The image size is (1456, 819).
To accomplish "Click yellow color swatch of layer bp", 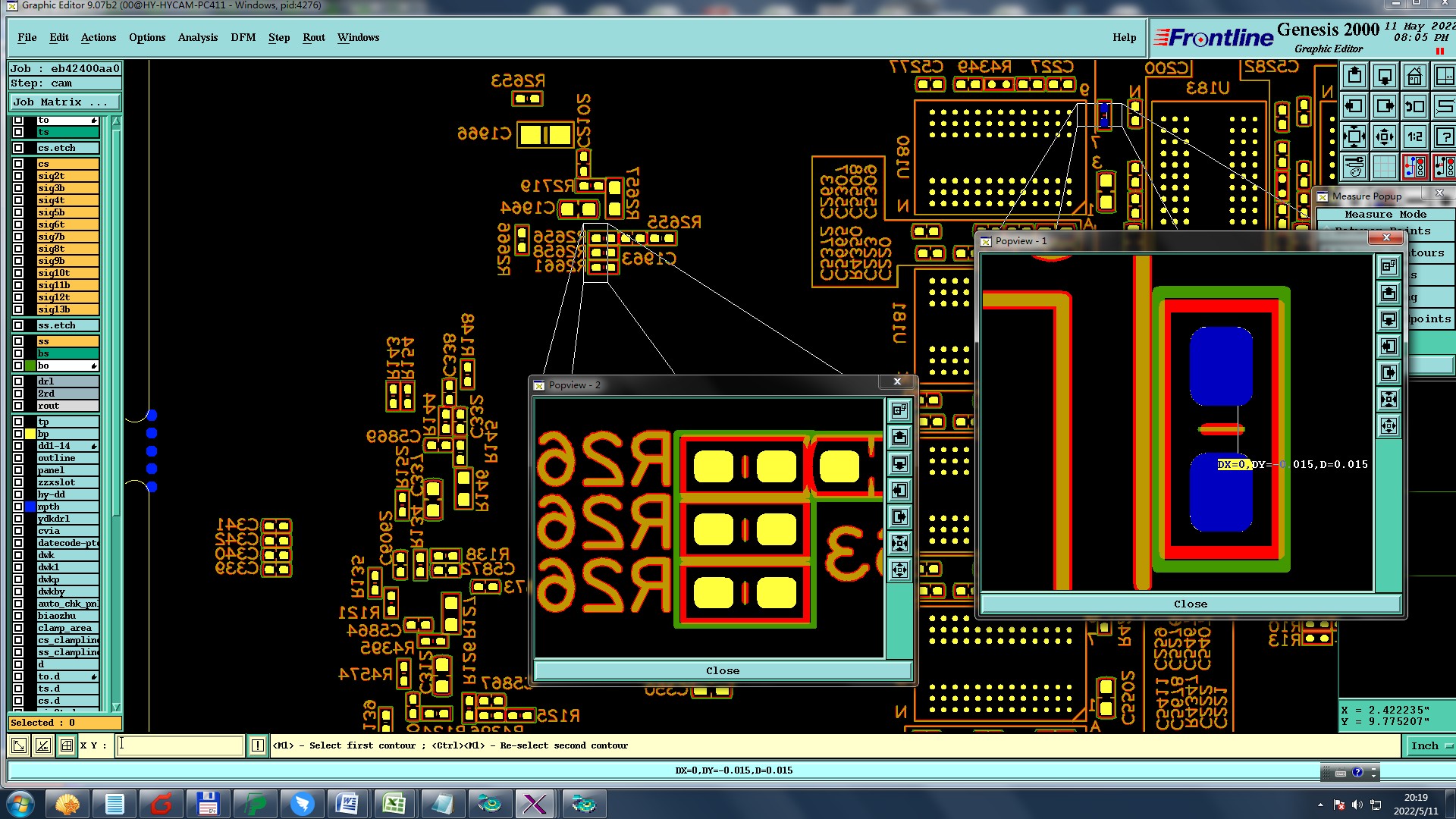I will point(30,434).
